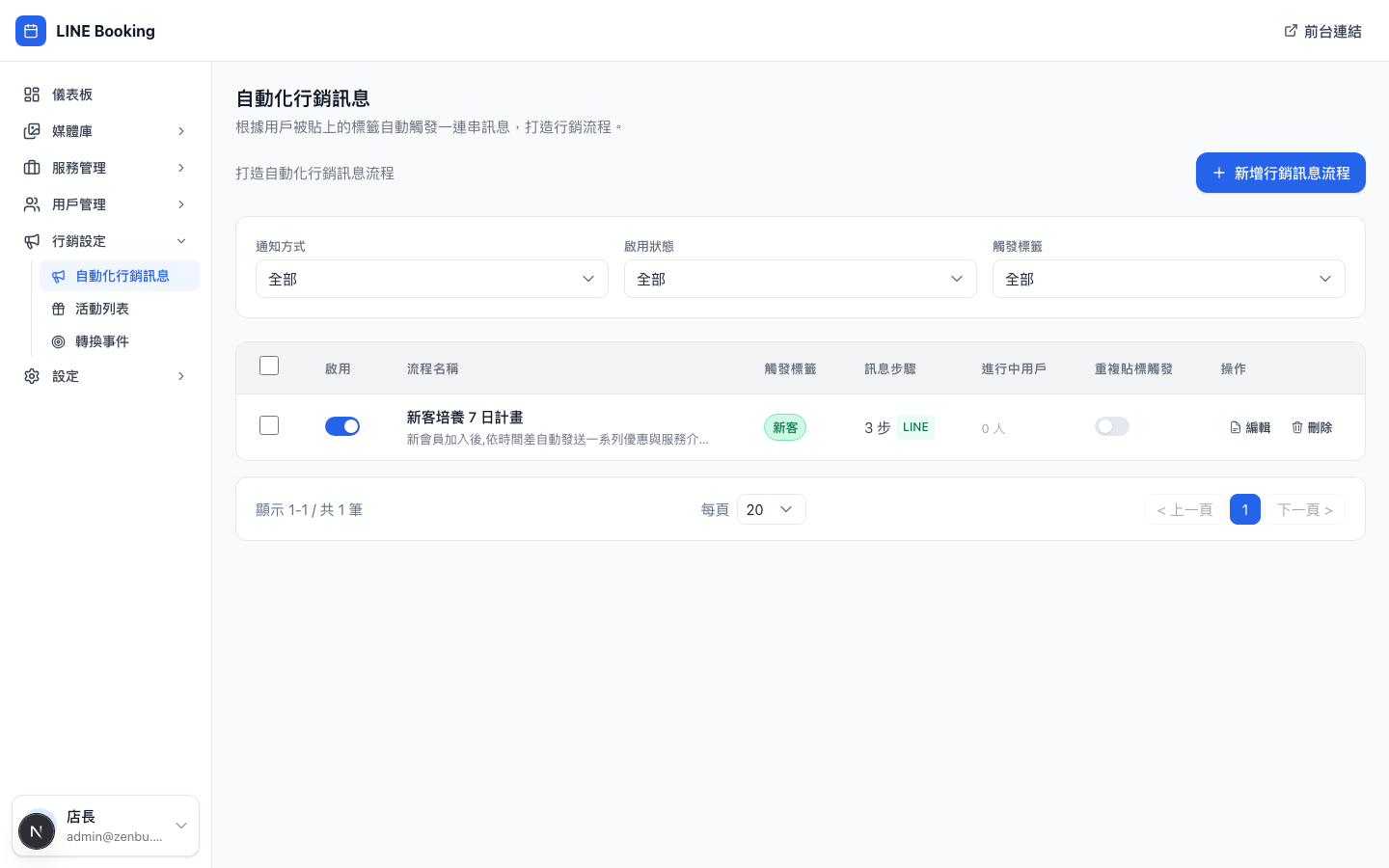The height and width of the screenshot is (868, 1389).
Task: Select the 媒體庫 media library icon
Action: (x=30, y=131)
